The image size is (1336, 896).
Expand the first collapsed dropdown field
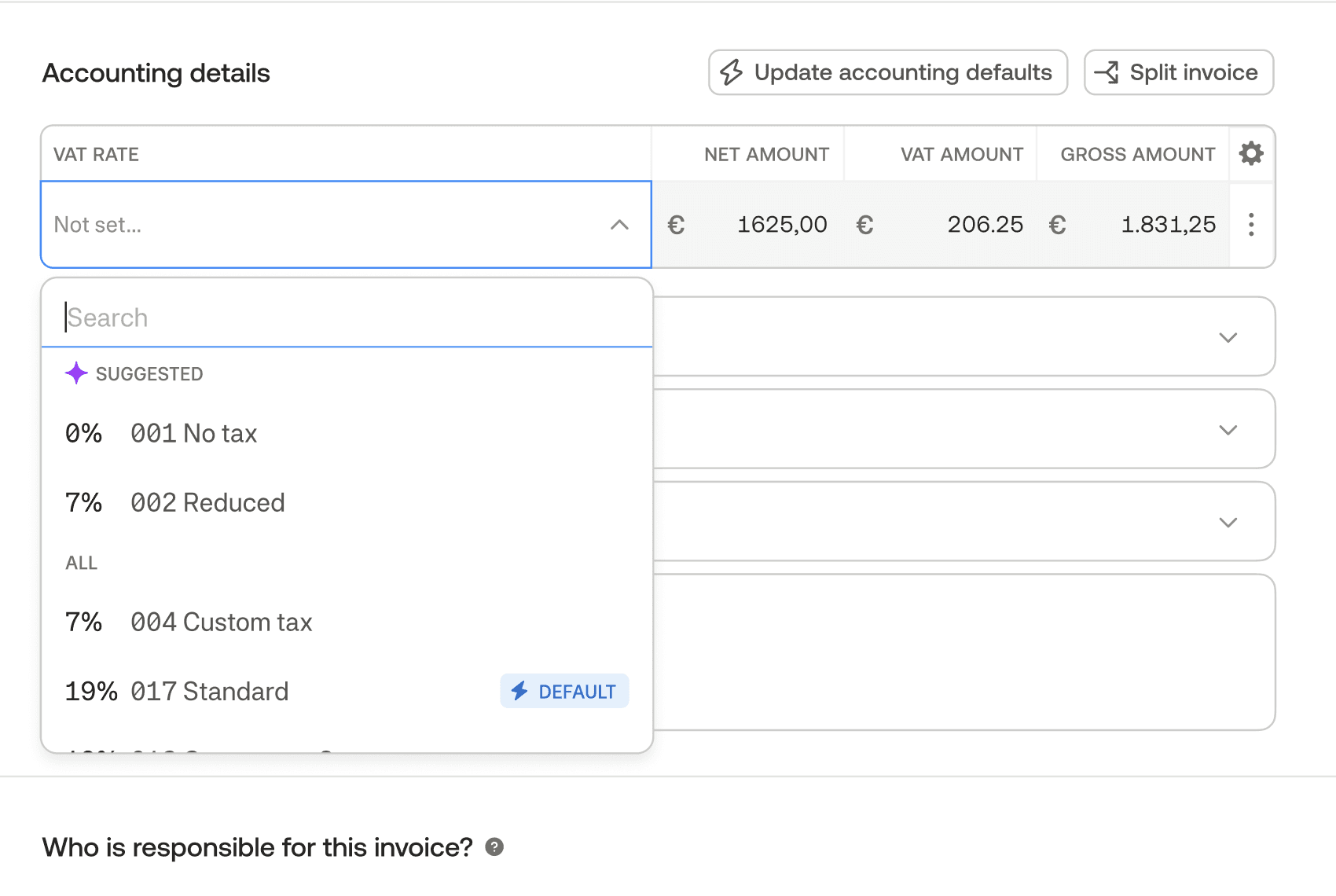1228,337
